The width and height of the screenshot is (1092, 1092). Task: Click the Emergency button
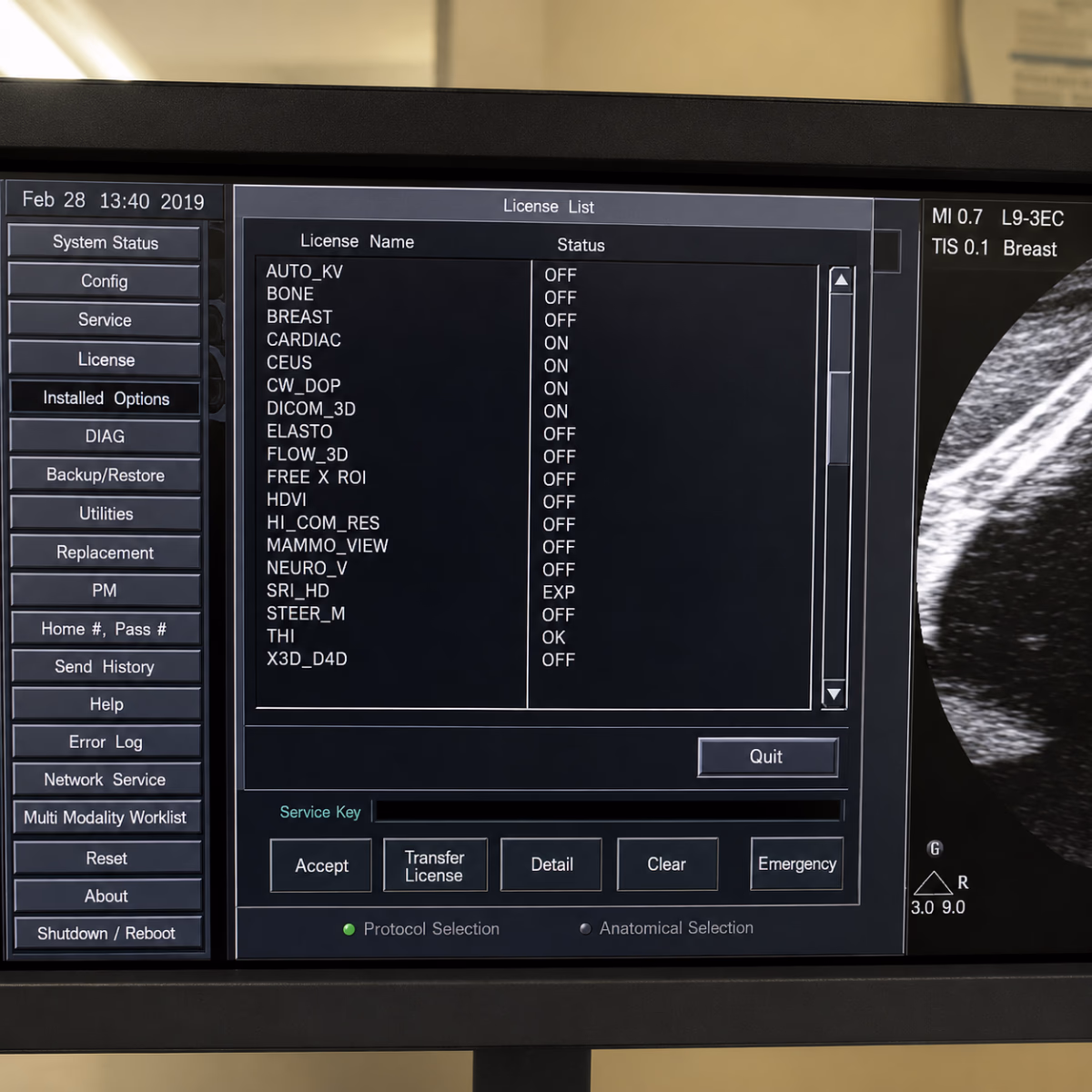(x=797, y=864)
